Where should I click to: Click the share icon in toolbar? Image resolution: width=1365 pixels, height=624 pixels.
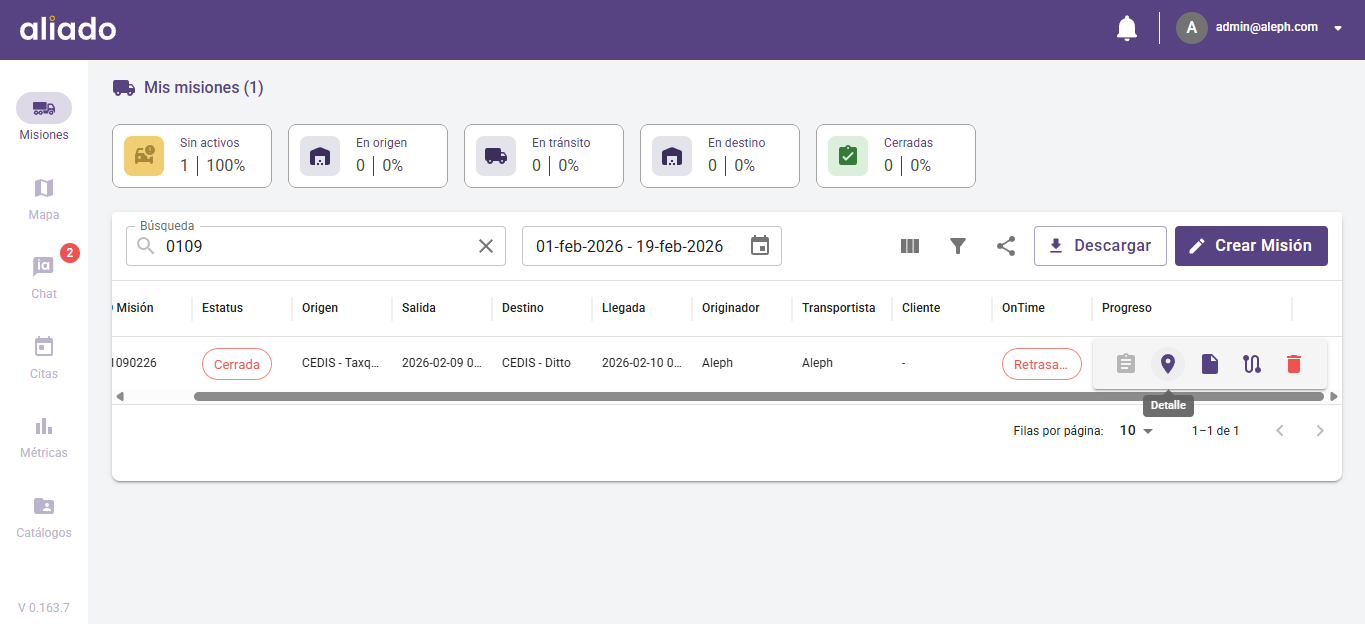[x=1006, y=246]
